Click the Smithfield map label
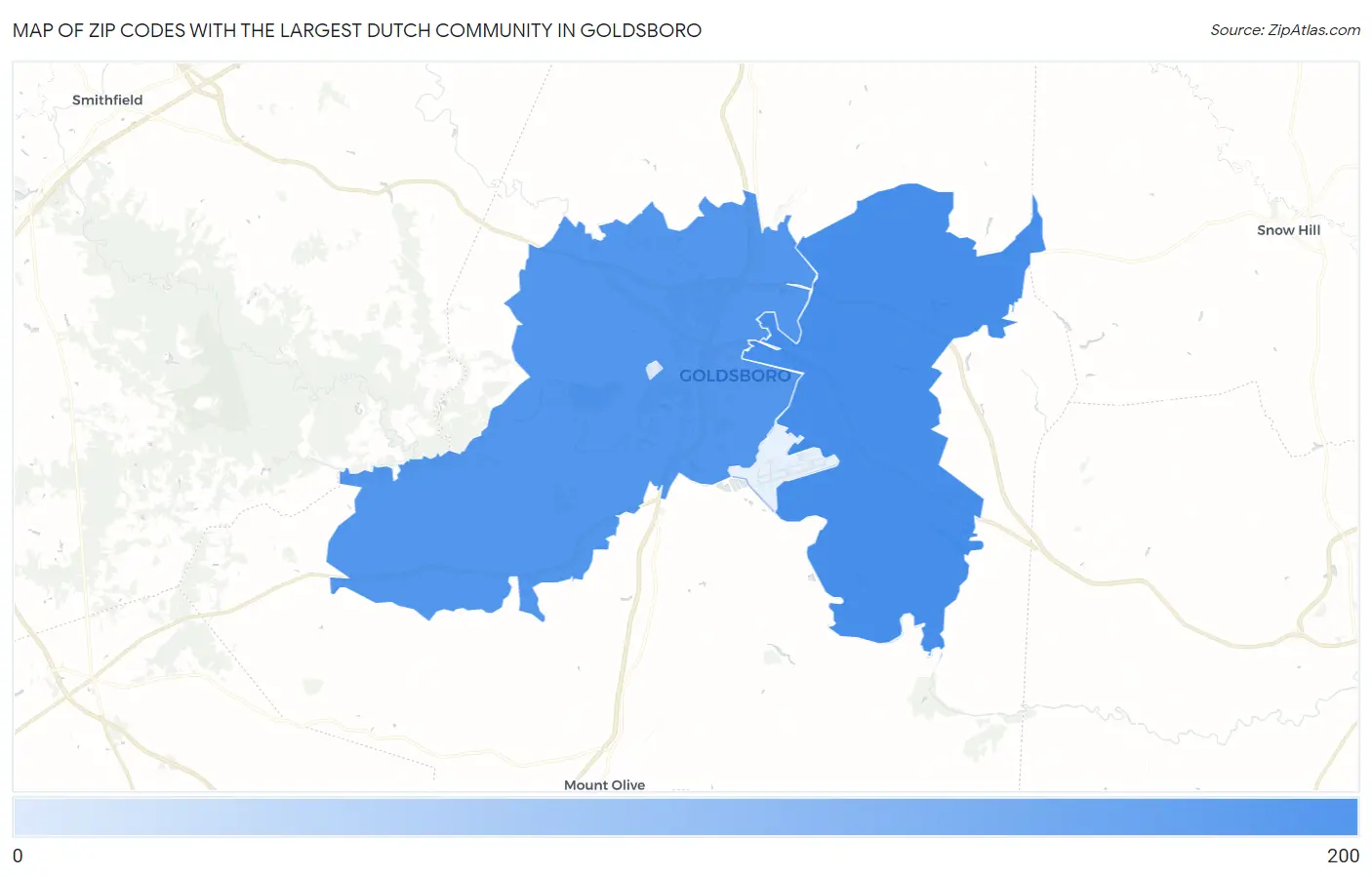This screenshot has height=877, width=1372. point(107,100)
